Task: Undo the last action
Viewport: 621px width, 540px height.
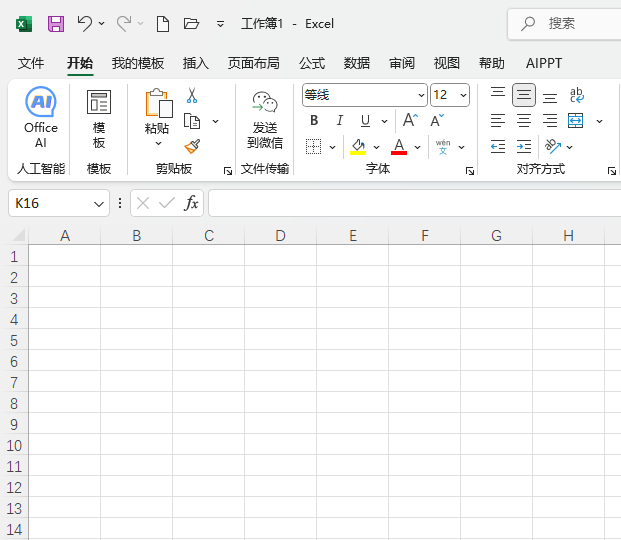Action: [84, 24]
